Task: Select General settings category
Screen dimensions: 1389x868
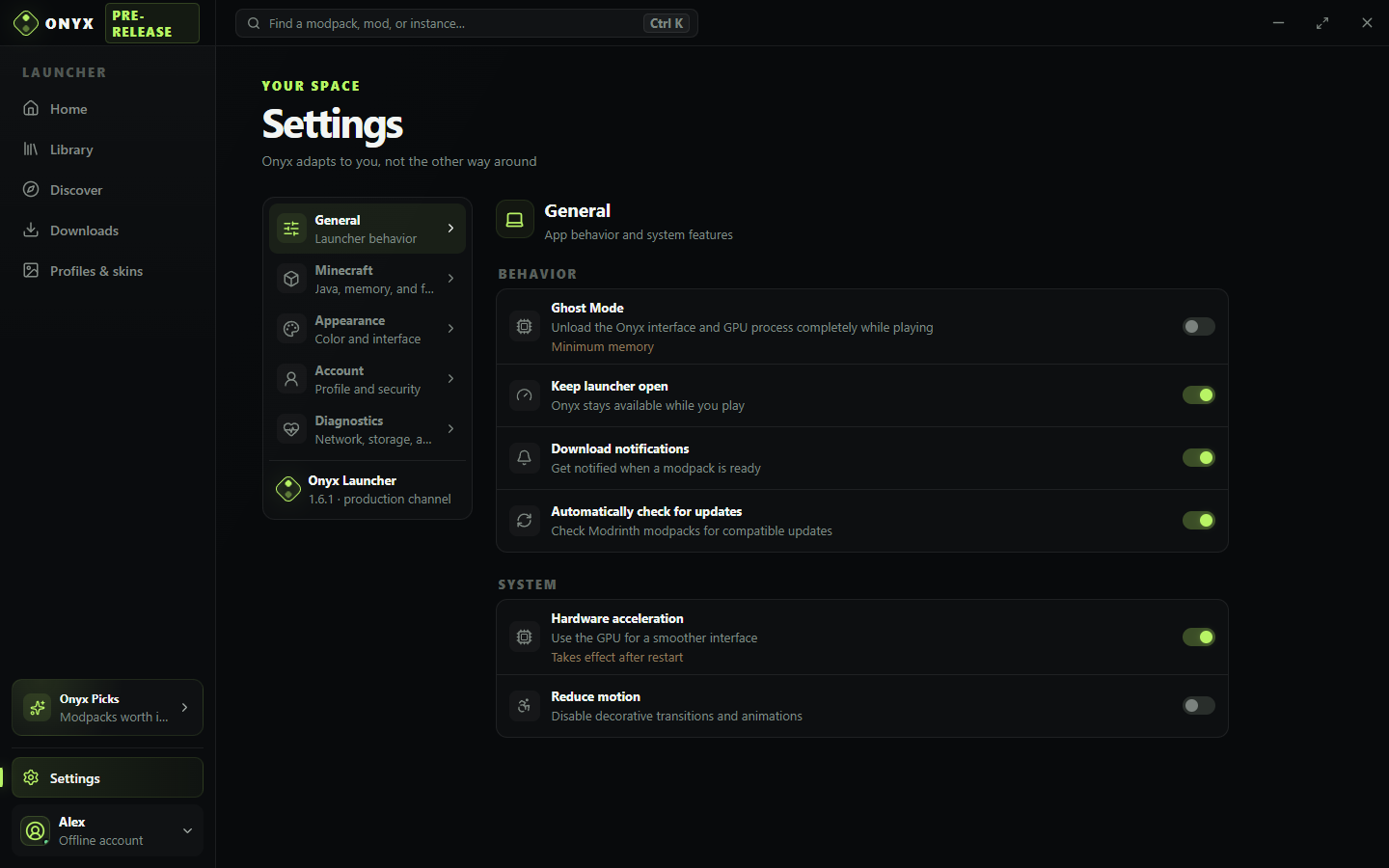Action: point(368,229)
